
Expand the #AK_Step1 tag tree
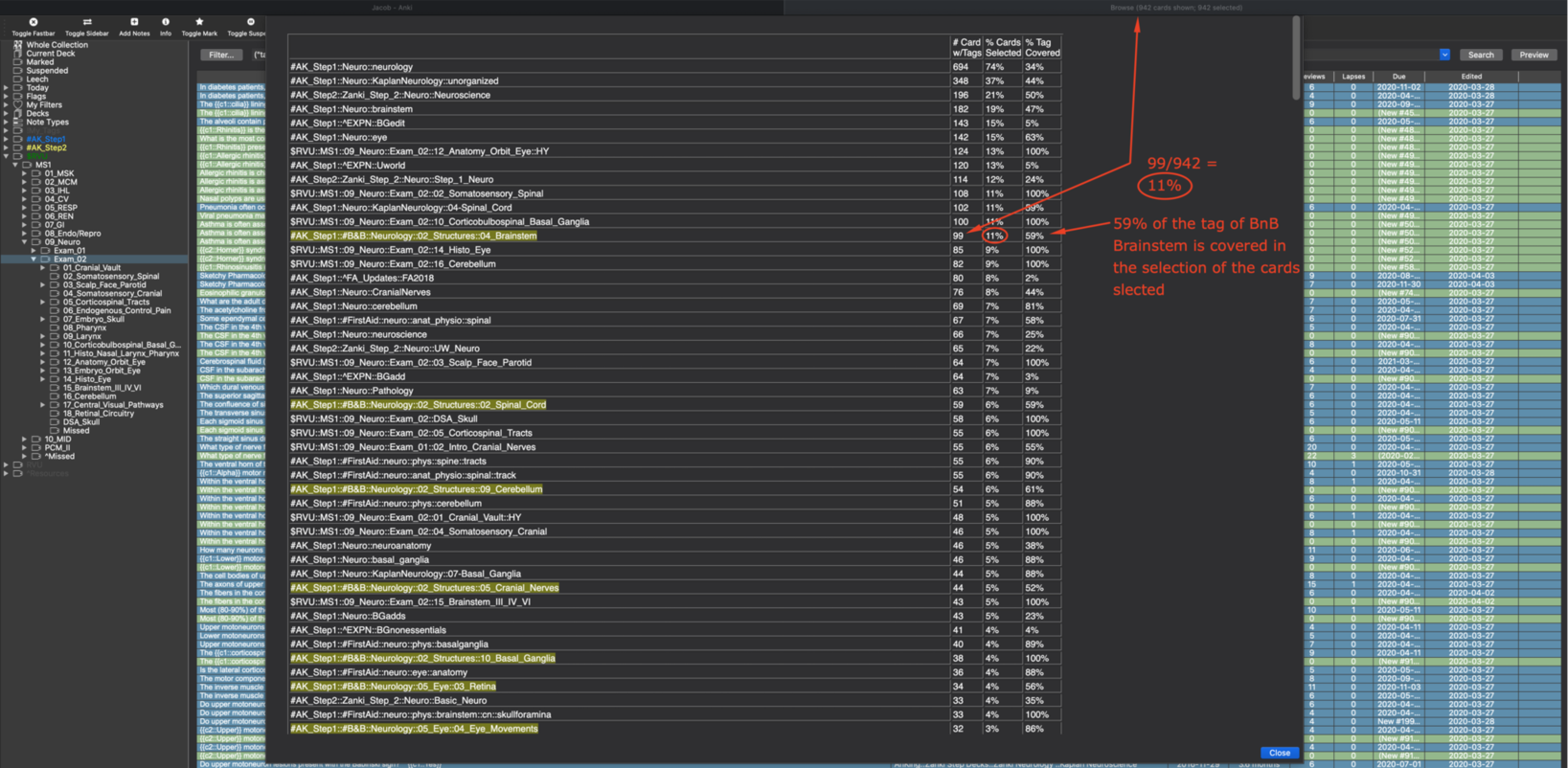tap(6, 140)
